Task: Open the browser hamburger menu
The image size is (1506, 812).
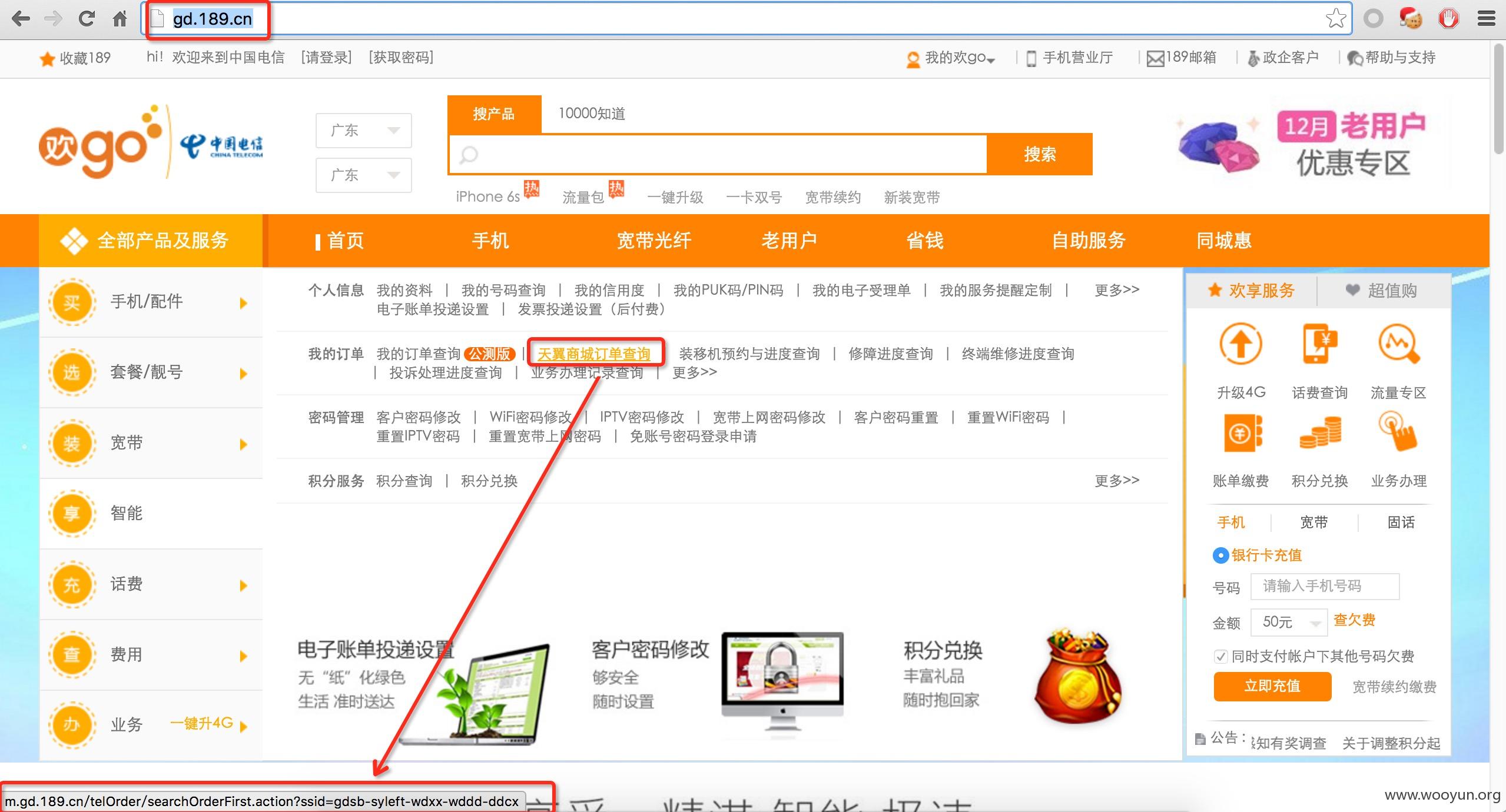Action: [x=1487, y=19]
